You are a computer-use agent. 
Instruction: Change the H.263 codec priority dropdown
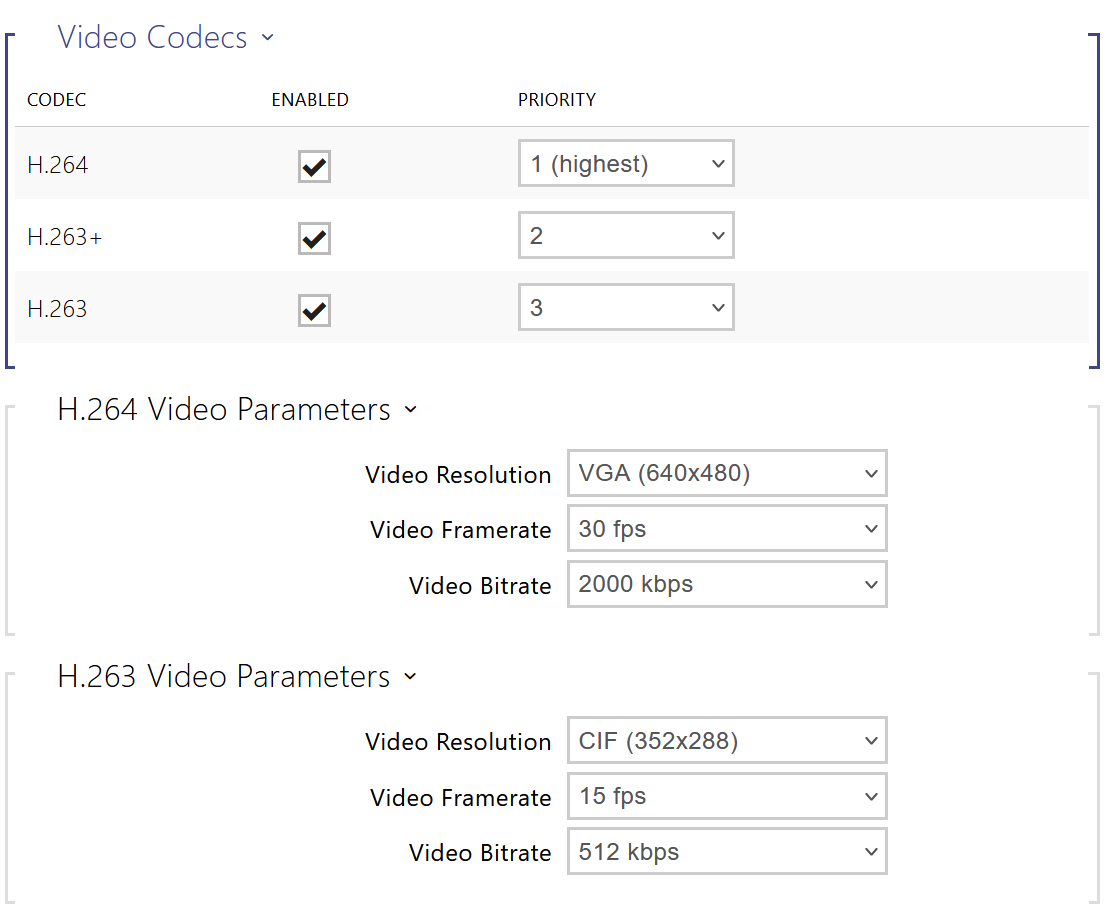(626, 308)
